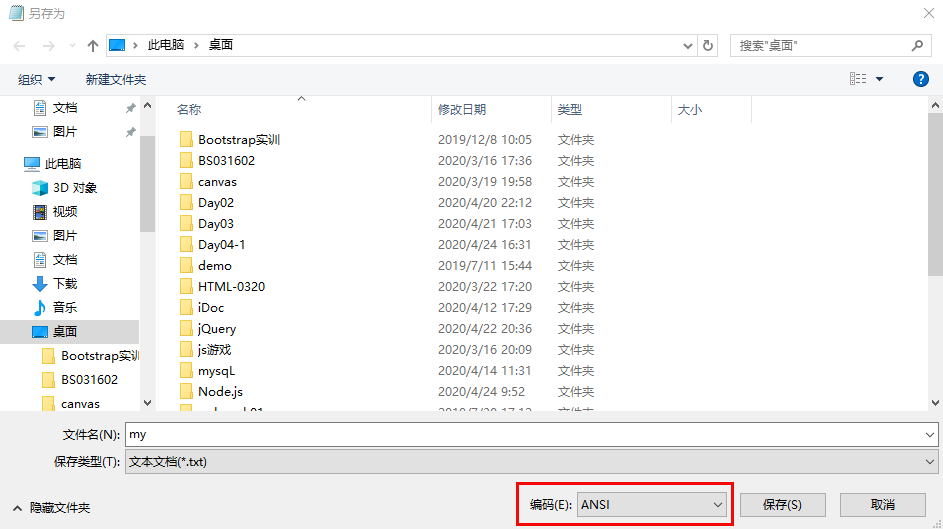The width and height of the screenshot is (943, 529).
Task: Expand address bar history dropdown
Action: (x=687, y=46)
